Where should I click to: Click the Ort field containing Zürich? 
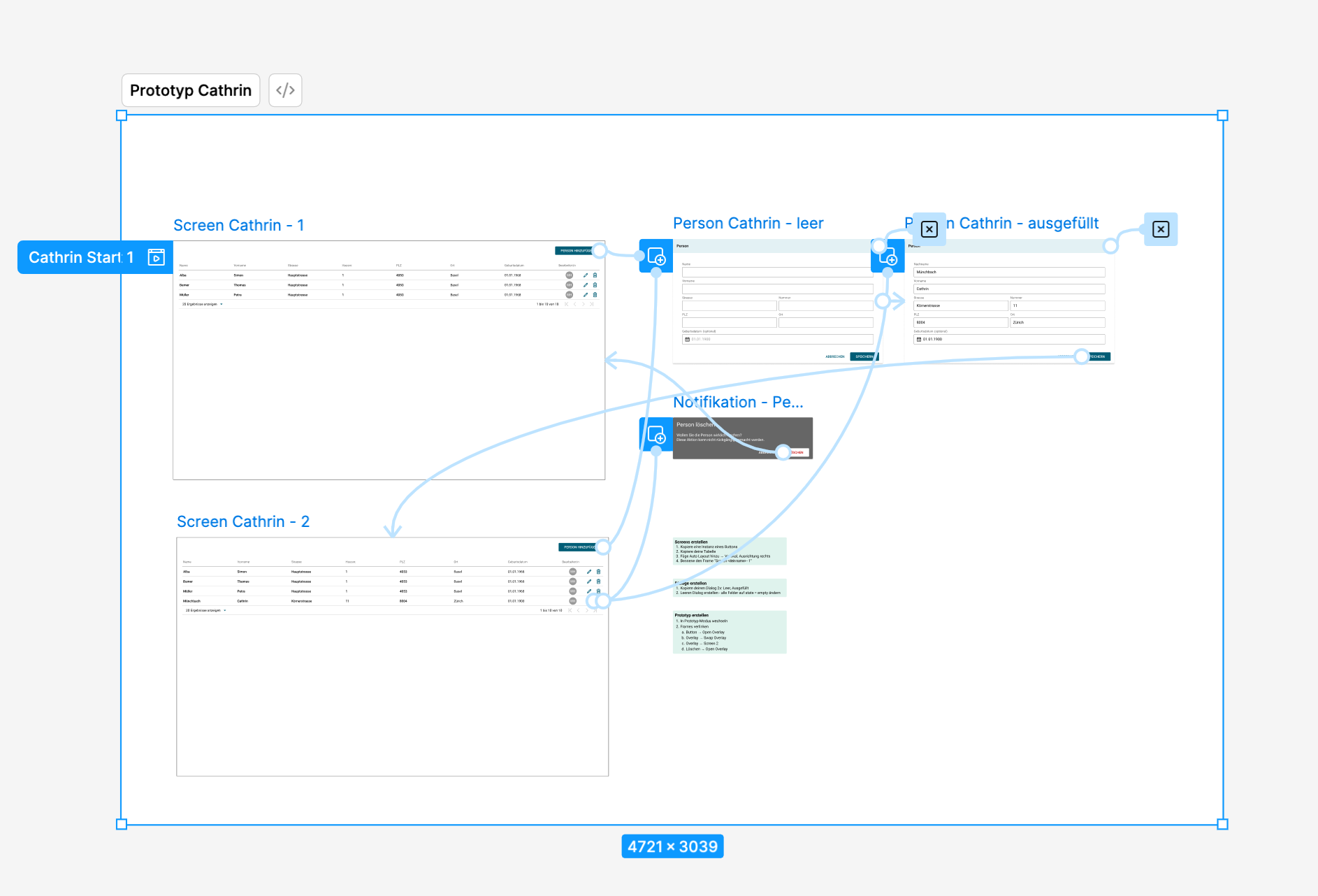tap(1057, 322)
